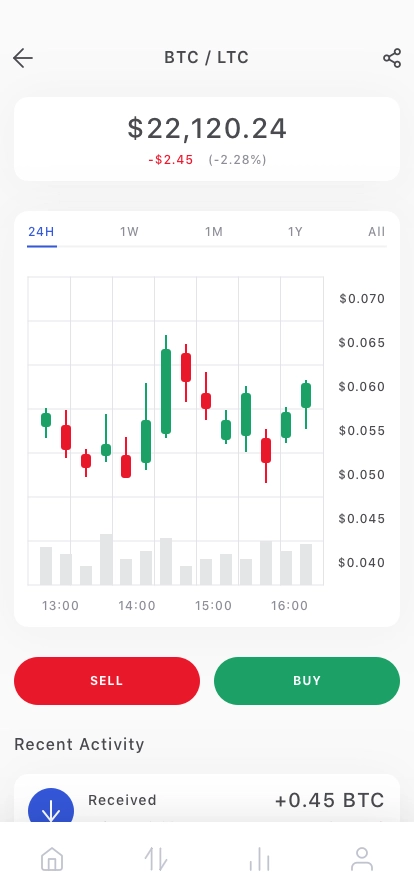
Task: Tap the red SELL button
Action: click(x=107, y=681)
